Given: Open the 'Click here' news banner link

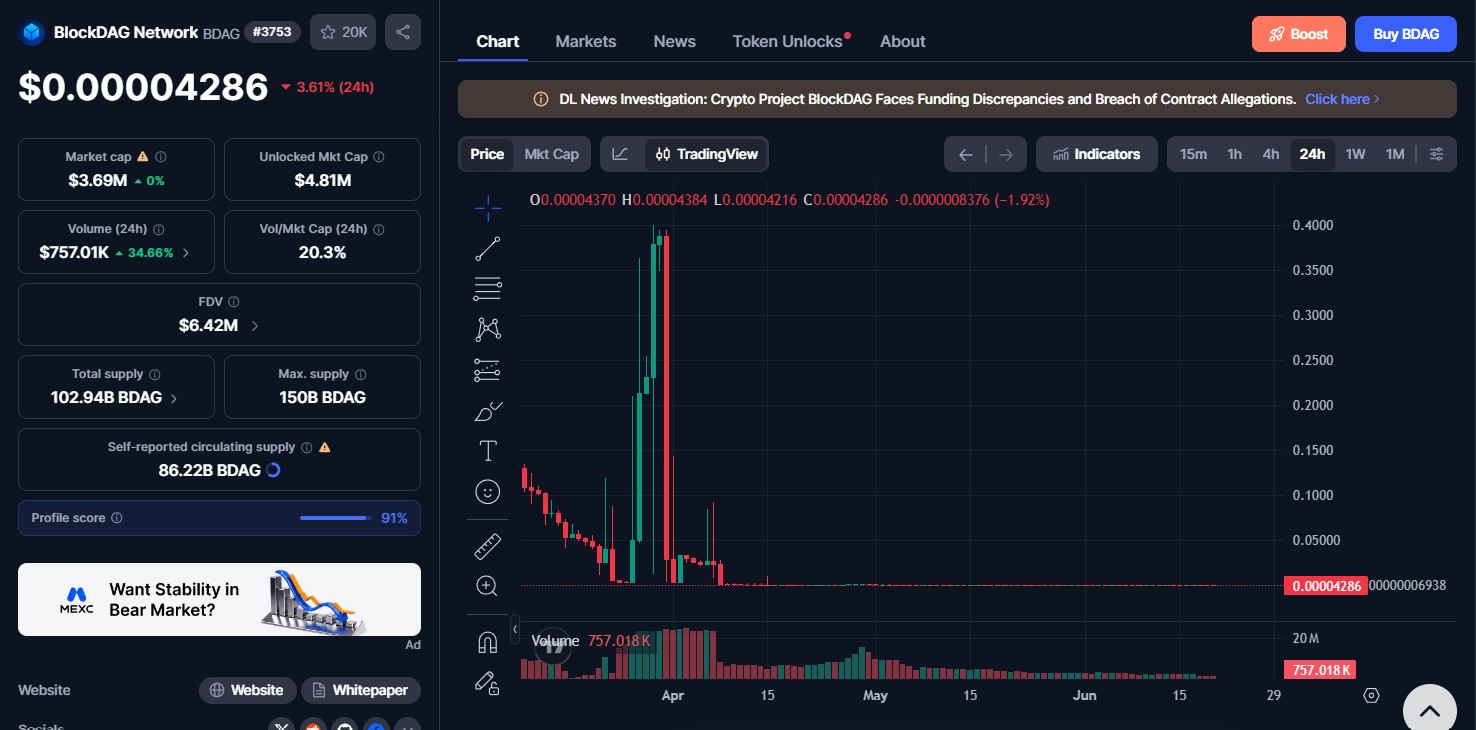Looking at the screenshot, I should pos(1342,99).
